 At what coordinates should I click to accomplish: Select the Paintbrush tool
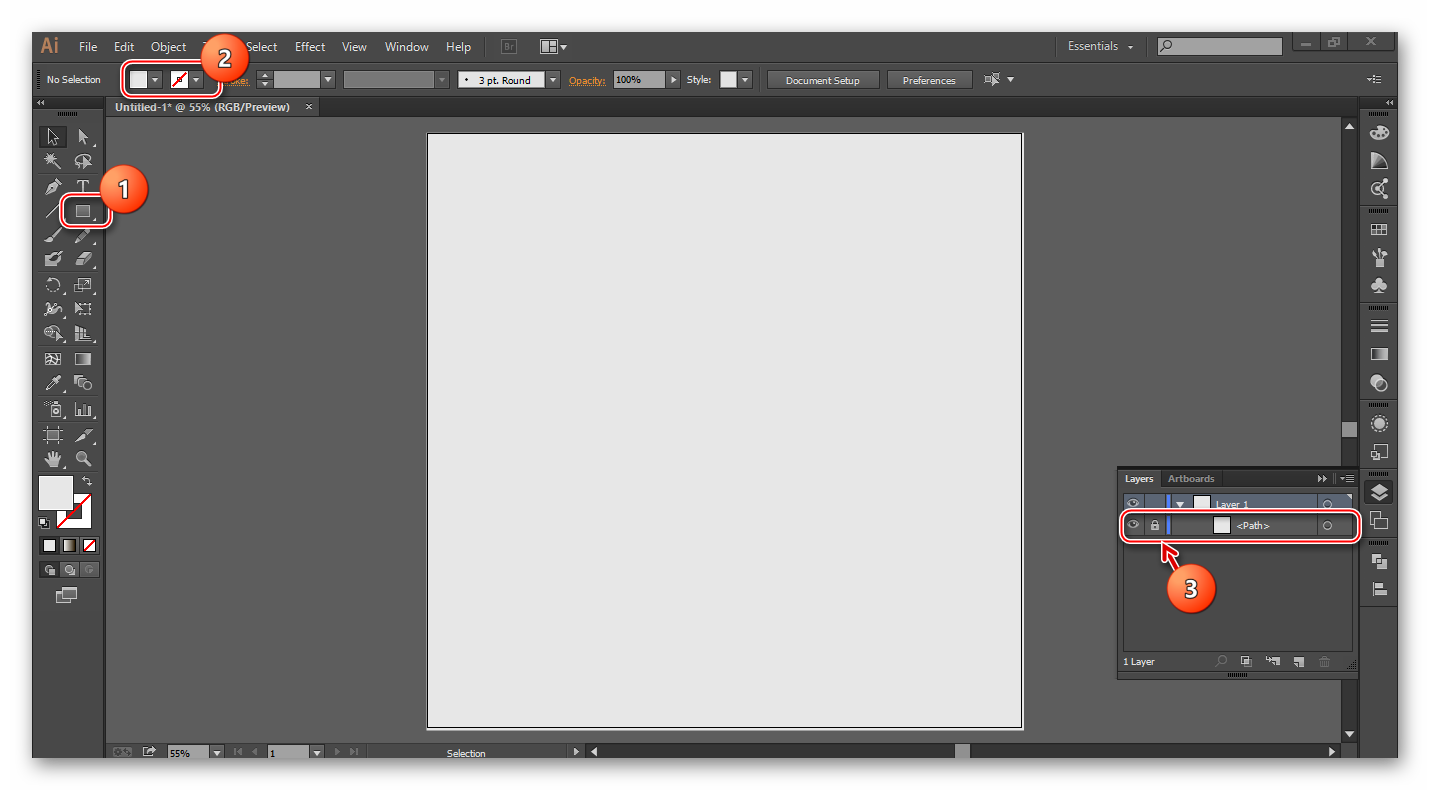pyautogui.click(x=53, y=235)
